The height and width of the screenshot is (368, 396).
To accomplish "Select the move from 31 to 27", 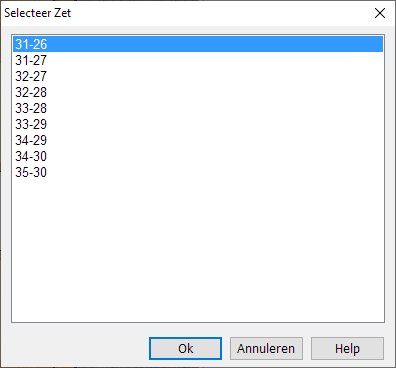I will (198, 60).
